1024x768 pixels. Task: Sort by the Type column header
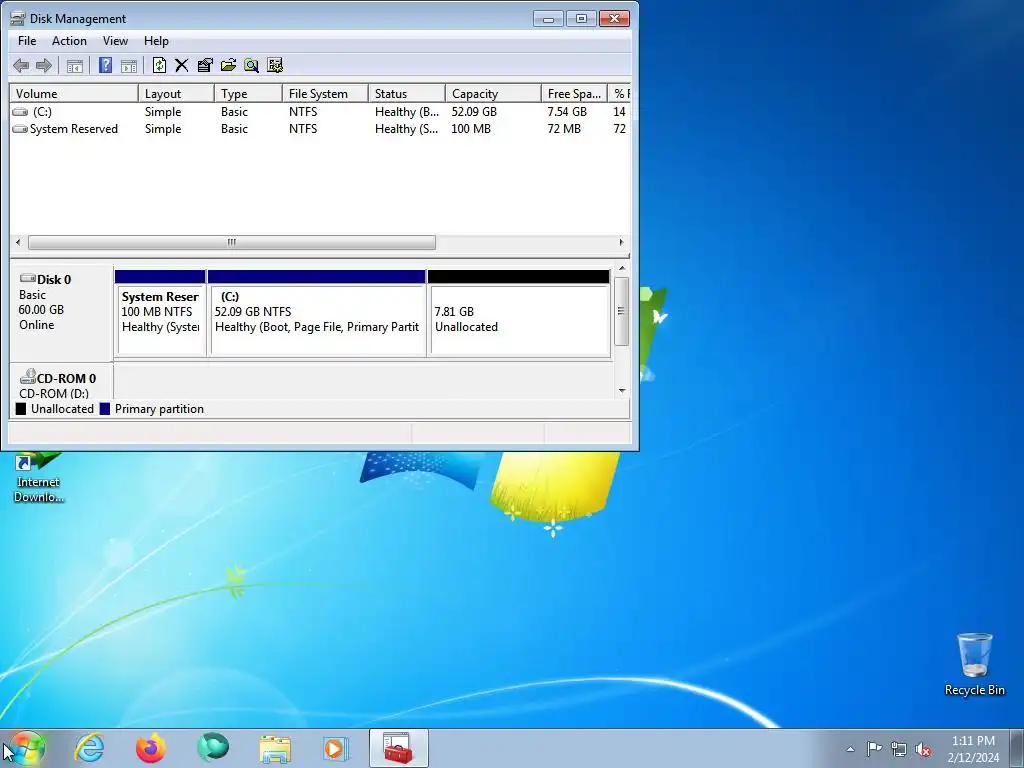point(248,93)
